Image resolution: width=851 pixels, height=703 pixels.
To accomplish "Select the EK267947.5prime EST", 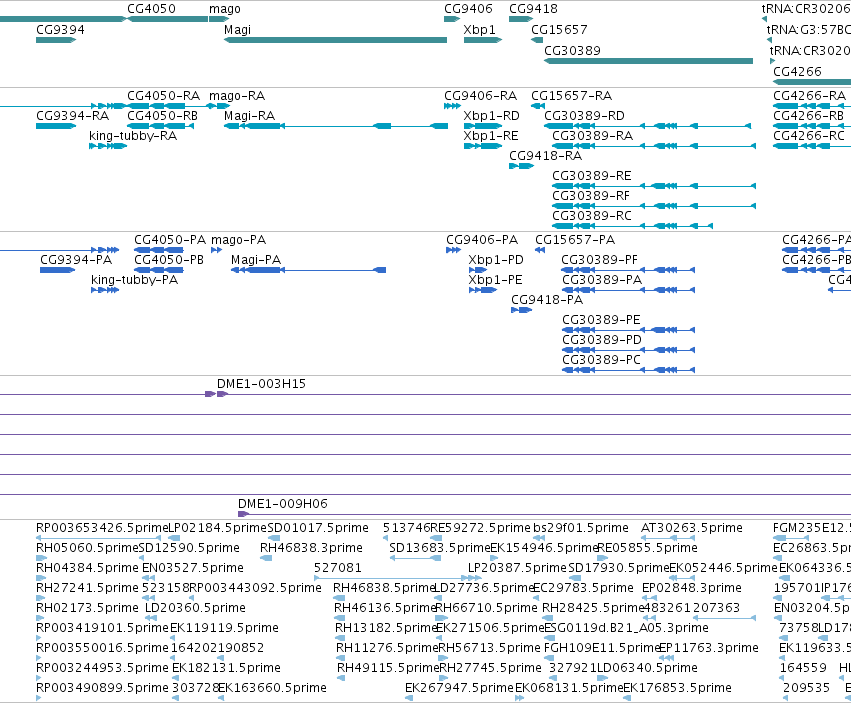I will click(x=409, y=698).
